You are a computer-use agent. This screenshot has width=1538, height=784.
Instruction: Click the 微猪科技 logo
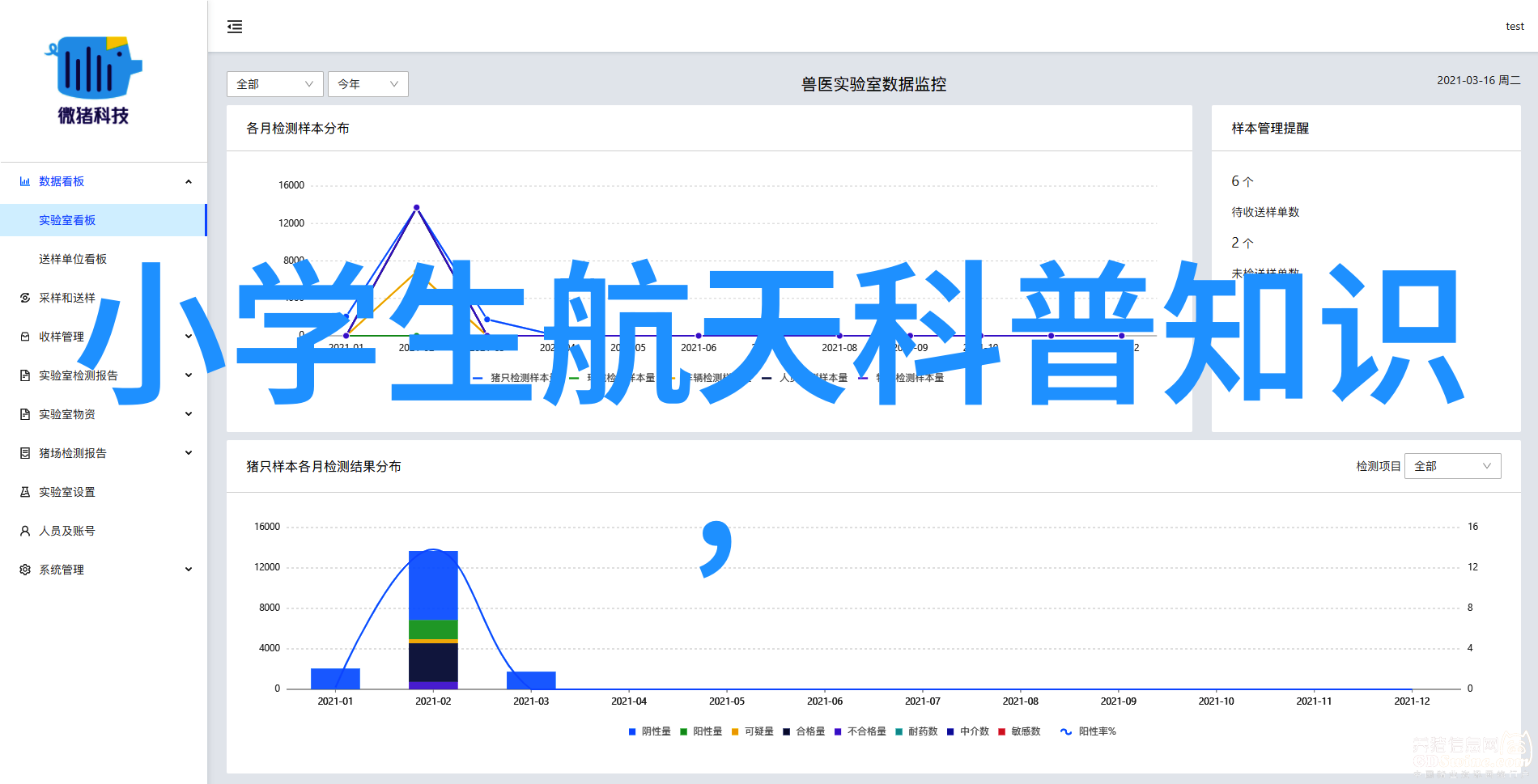point(93,80)
